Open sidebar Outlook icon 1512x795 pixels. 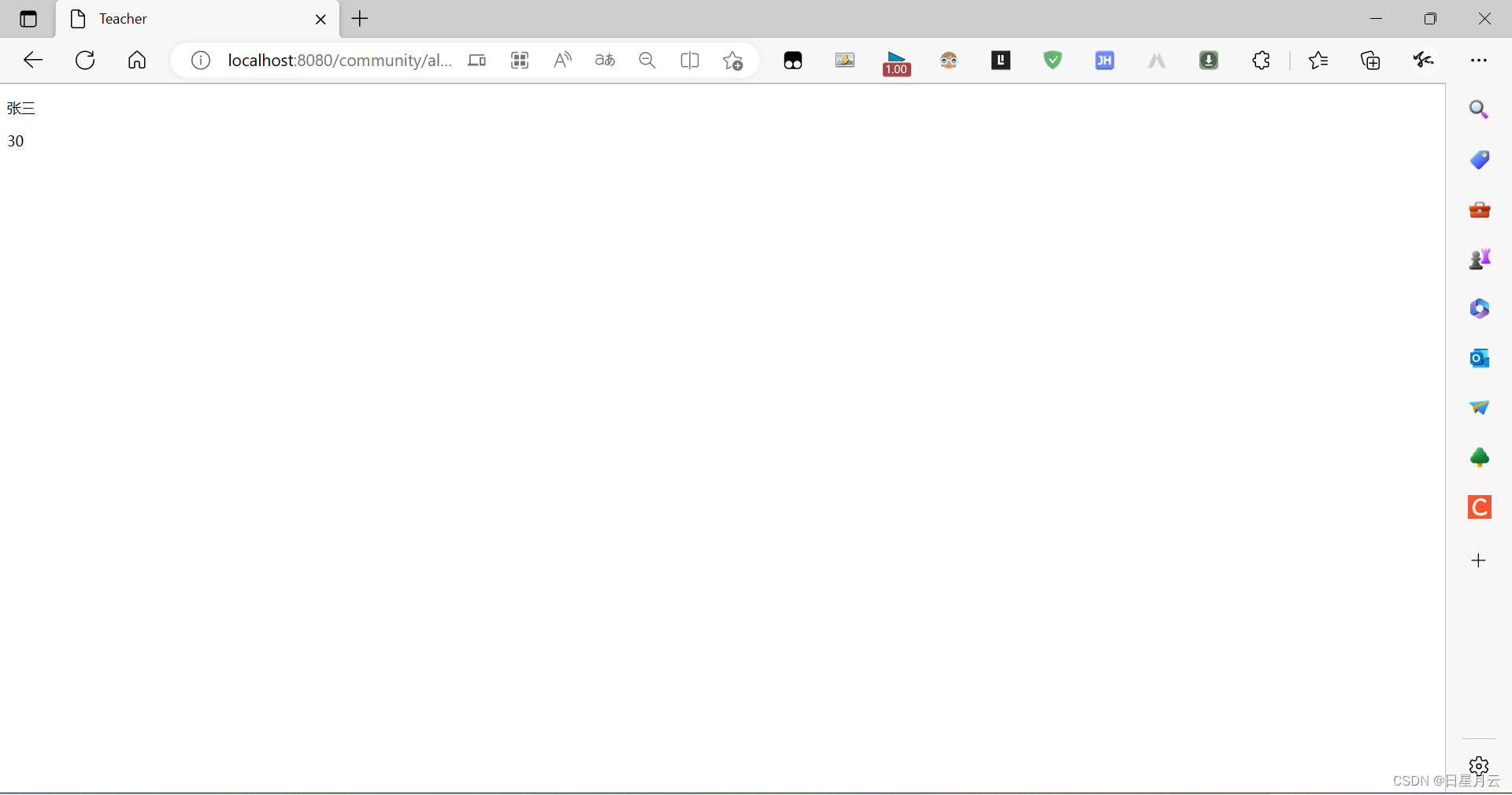pos(1479,358)
